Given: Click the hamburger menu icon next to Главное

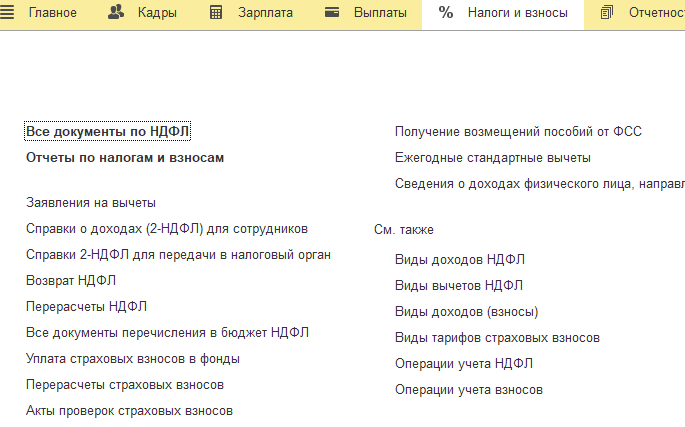Looking at the screenshot, I should click(8, 13).
